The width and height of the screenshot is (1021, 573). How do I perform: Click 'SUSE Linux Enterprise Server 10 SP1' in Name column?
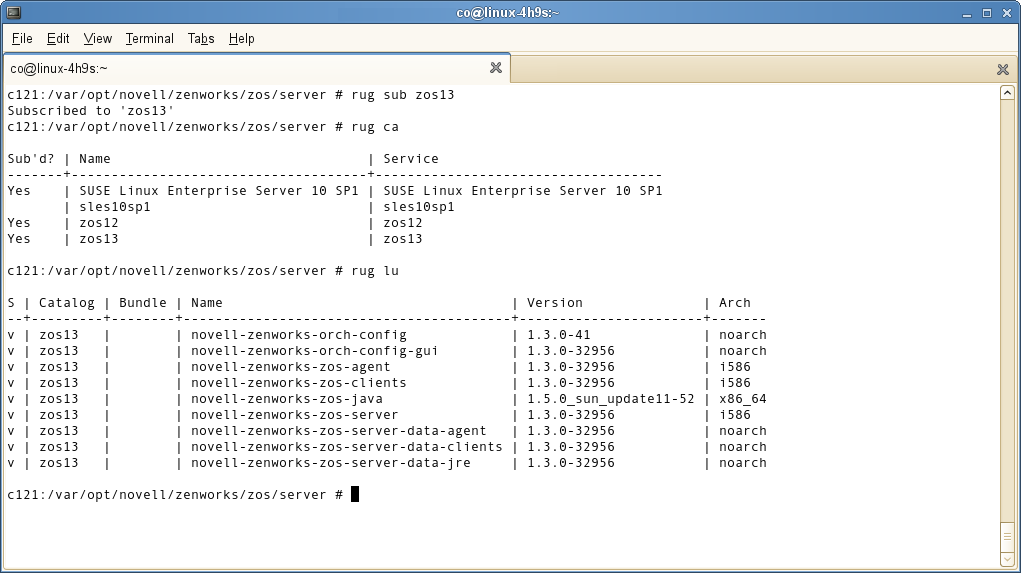click(219, 190)
